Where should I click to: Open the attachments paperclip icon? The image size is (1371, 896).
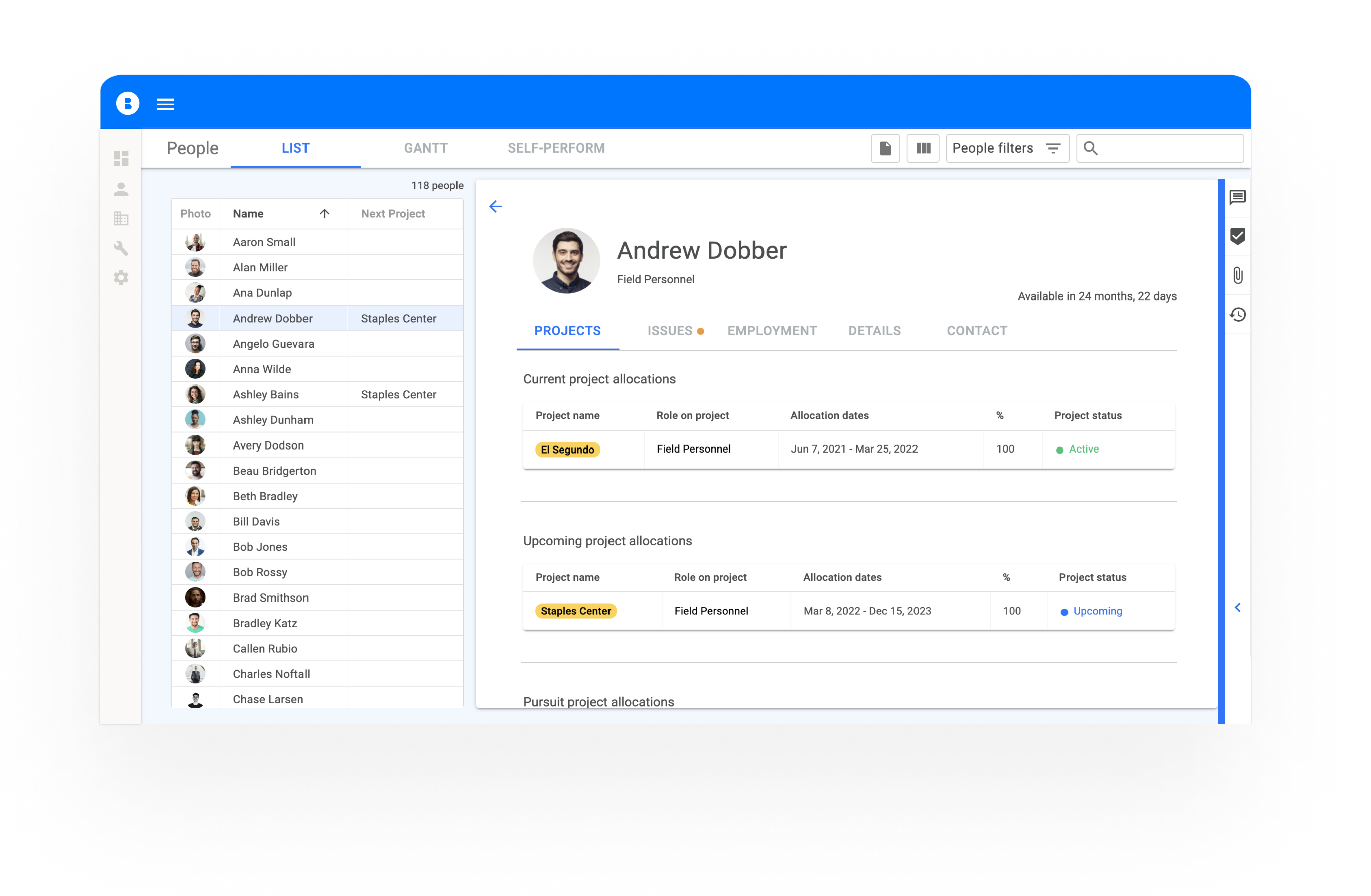pyautogui.click(x=1237, y=275)
